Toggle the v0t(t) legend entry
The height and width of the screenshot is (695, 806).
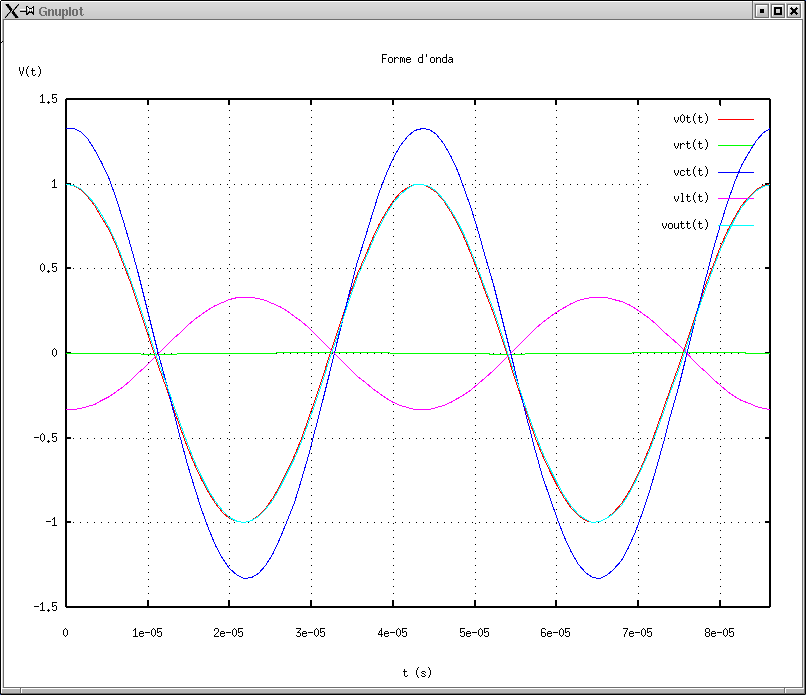tap(690, 119)
